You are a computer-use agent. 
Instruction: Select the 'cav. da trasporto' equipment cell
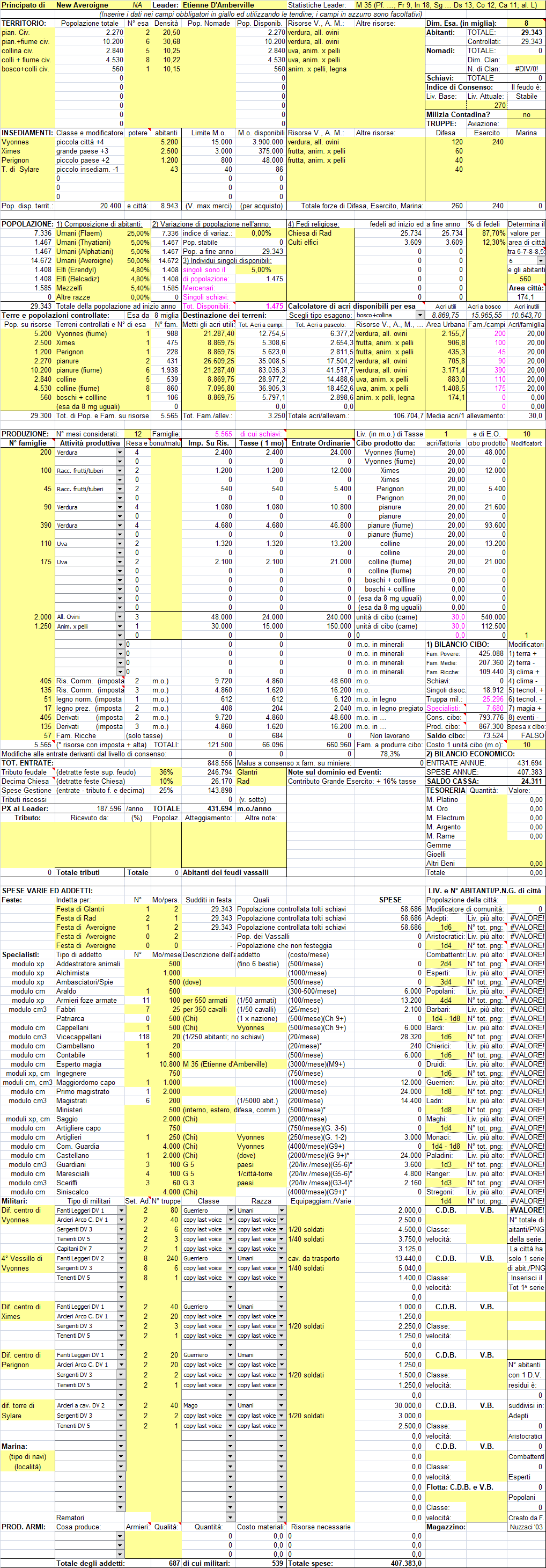click(320, 1258)
